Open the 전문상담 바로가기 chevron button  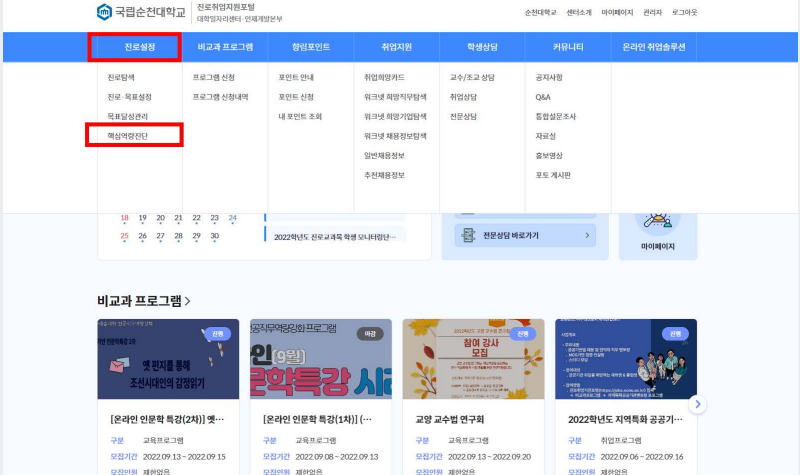(x=588, y=235)
